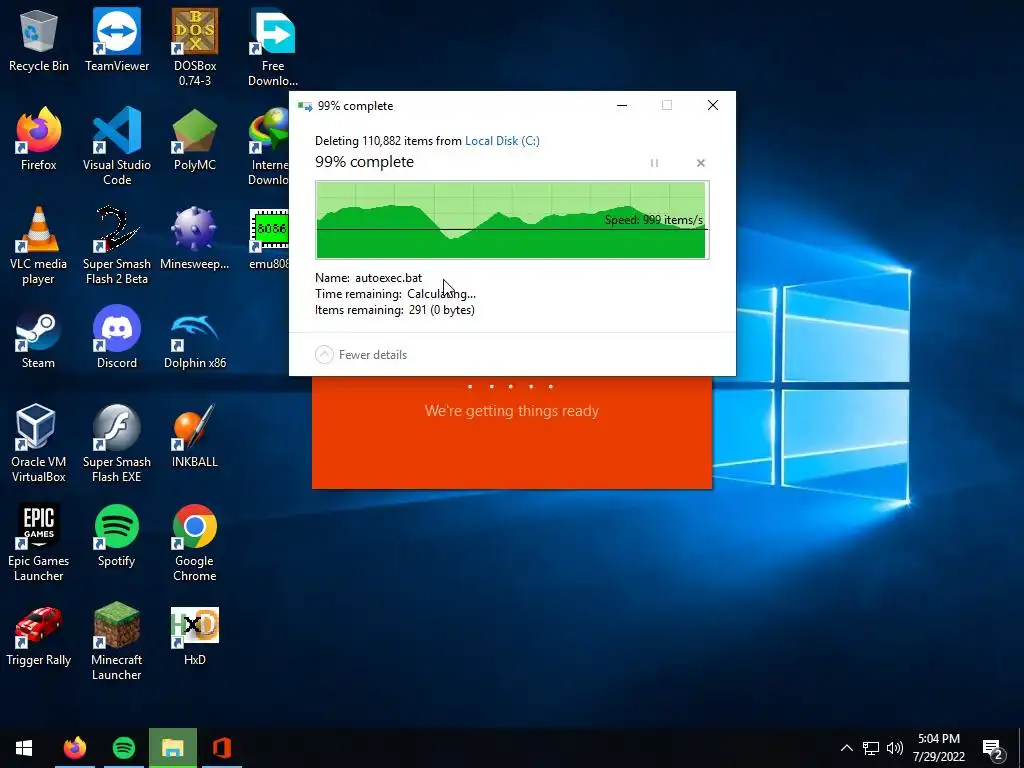Open the Oracle VM VirtualBox shortcut

click(39, 443)
